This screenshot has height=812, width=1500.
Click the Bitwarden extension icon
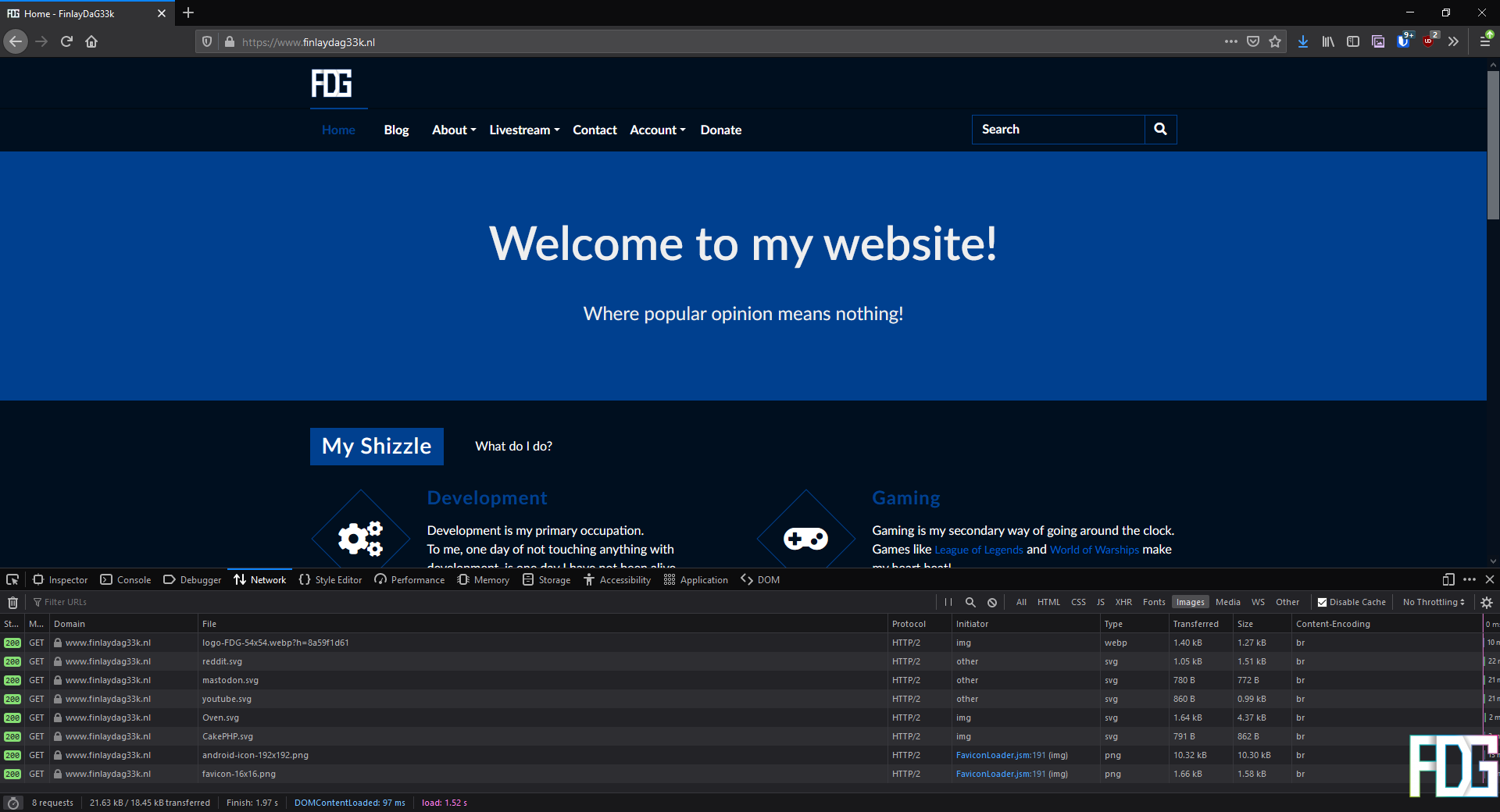[1403, 41]
